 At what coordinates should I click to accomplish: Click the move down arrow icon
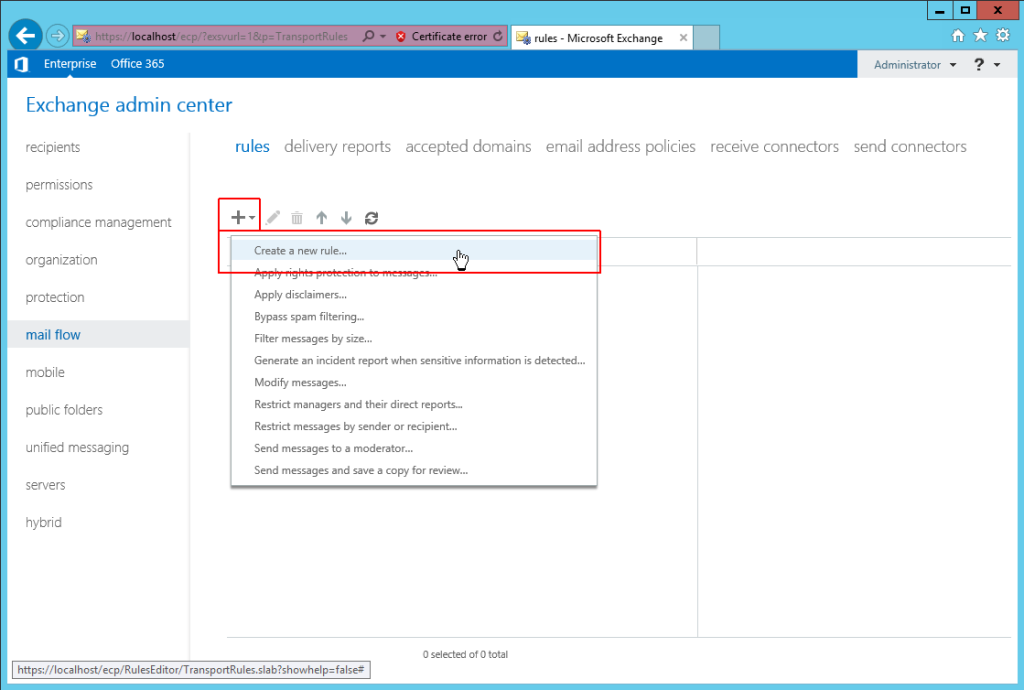(x=346, y=217)
